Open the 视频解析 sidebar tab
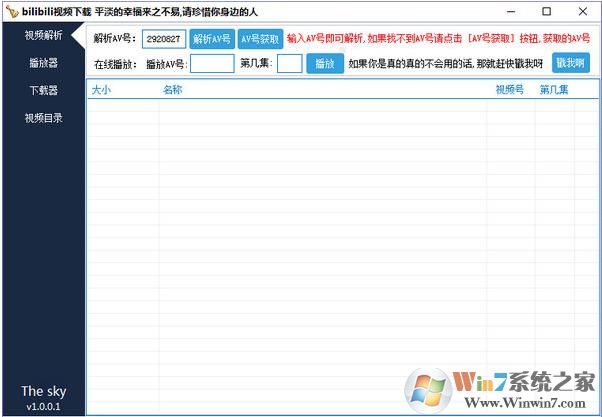The height and width of the screenshot is (417, 602). pyautogui.click(x=43, y=35)
